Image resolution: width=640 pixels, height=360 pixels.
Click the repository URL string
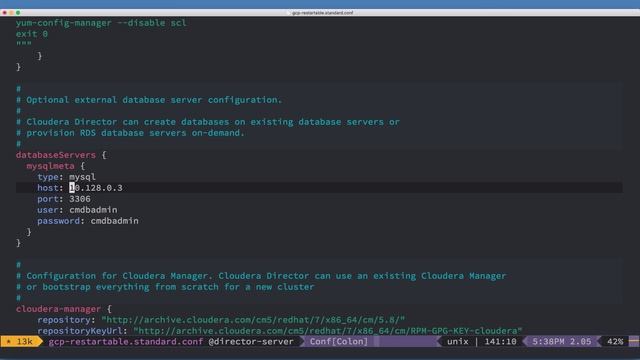pyautogui.click(x=253, y=320)
